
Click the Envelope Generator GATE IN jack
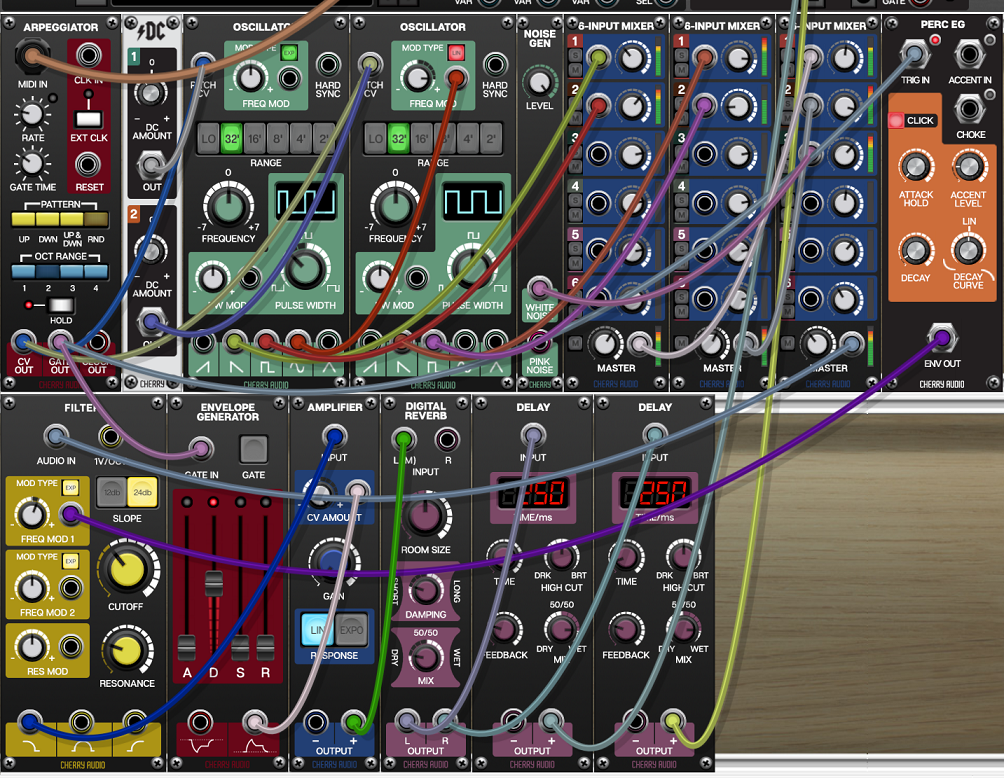click(x=201, y=448)
